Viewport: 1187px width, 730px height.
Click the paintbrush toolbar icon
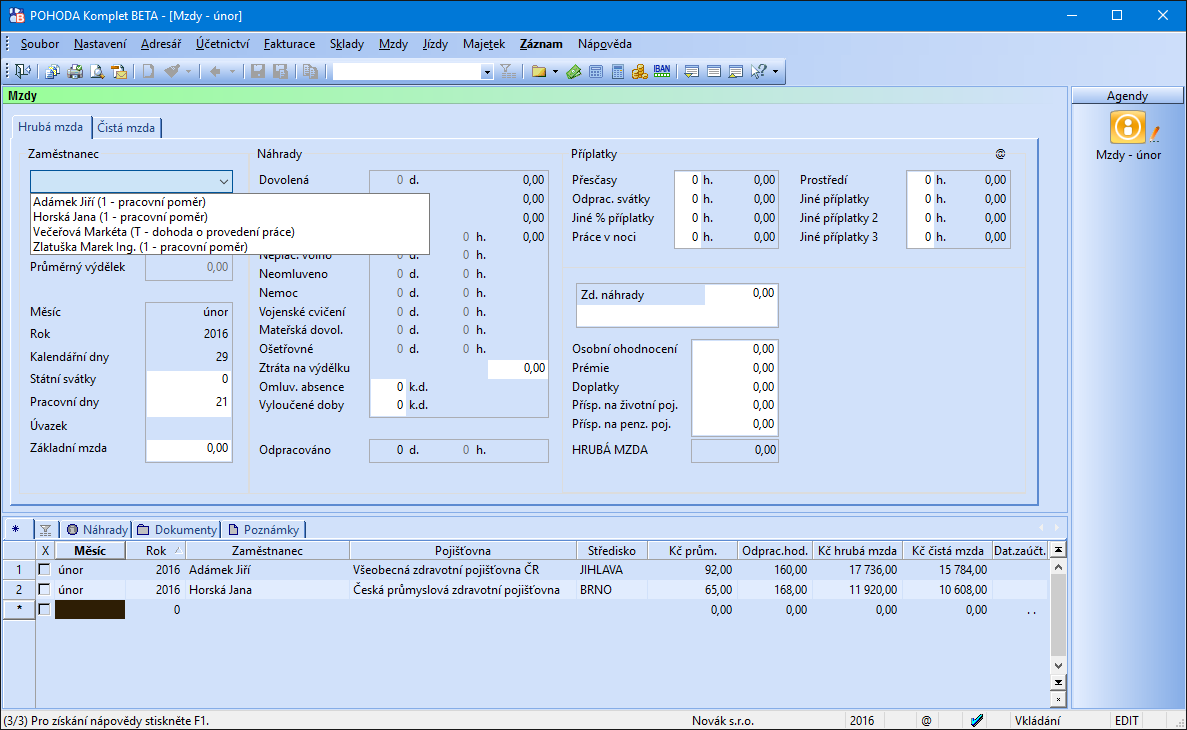tap(172, 71)
